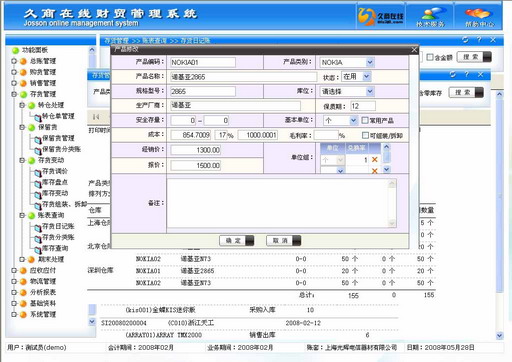The width and height of the screenshot is (512, 362).
Task: Open the 基本单位 个 dropdown
Action: pos(353,120)
